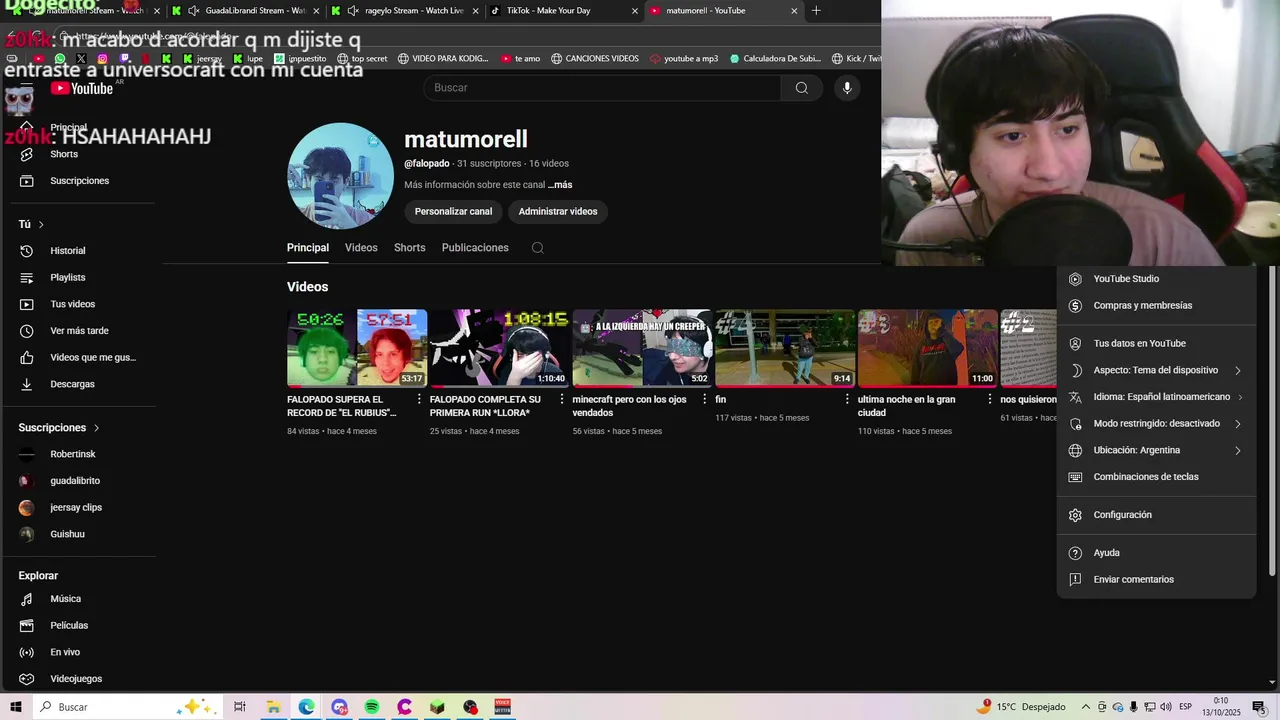Open Descargas in the sidebar
Screen dimensions: 1280x720
point(72,384)
